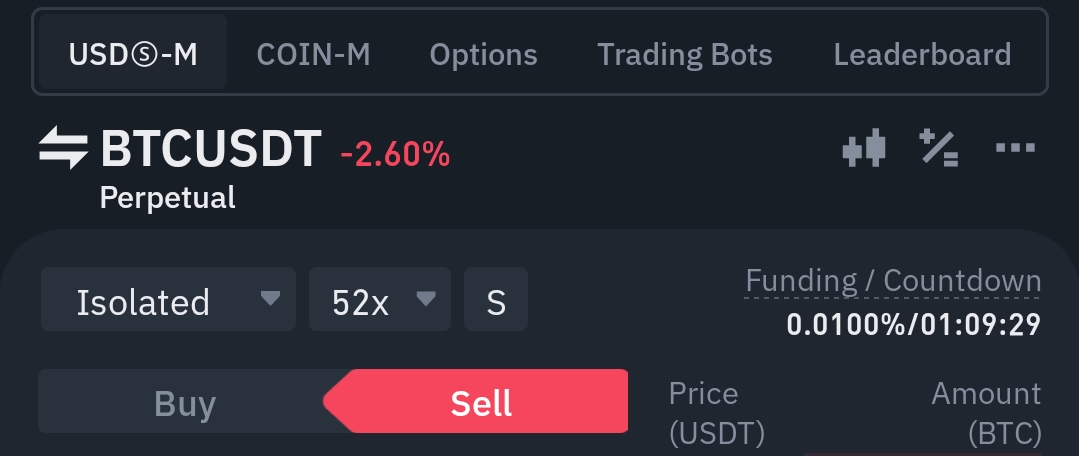Switch to the USDⓈ-M tab
Image resolution: width=1079 pixels, height=456 pixels.
[x=133, y=52]
